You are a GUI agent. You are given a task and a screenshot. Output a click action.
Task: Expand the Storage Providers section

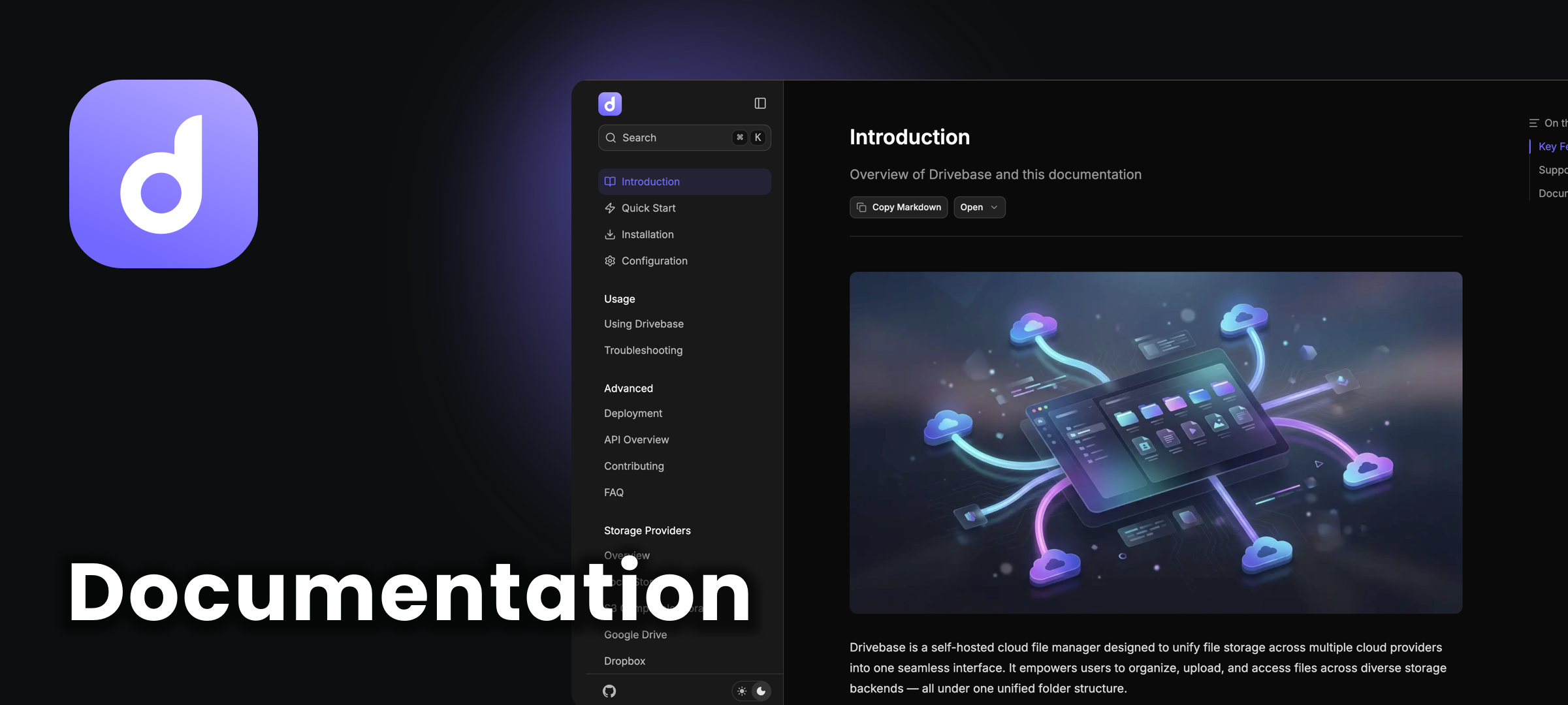(647, 530)
